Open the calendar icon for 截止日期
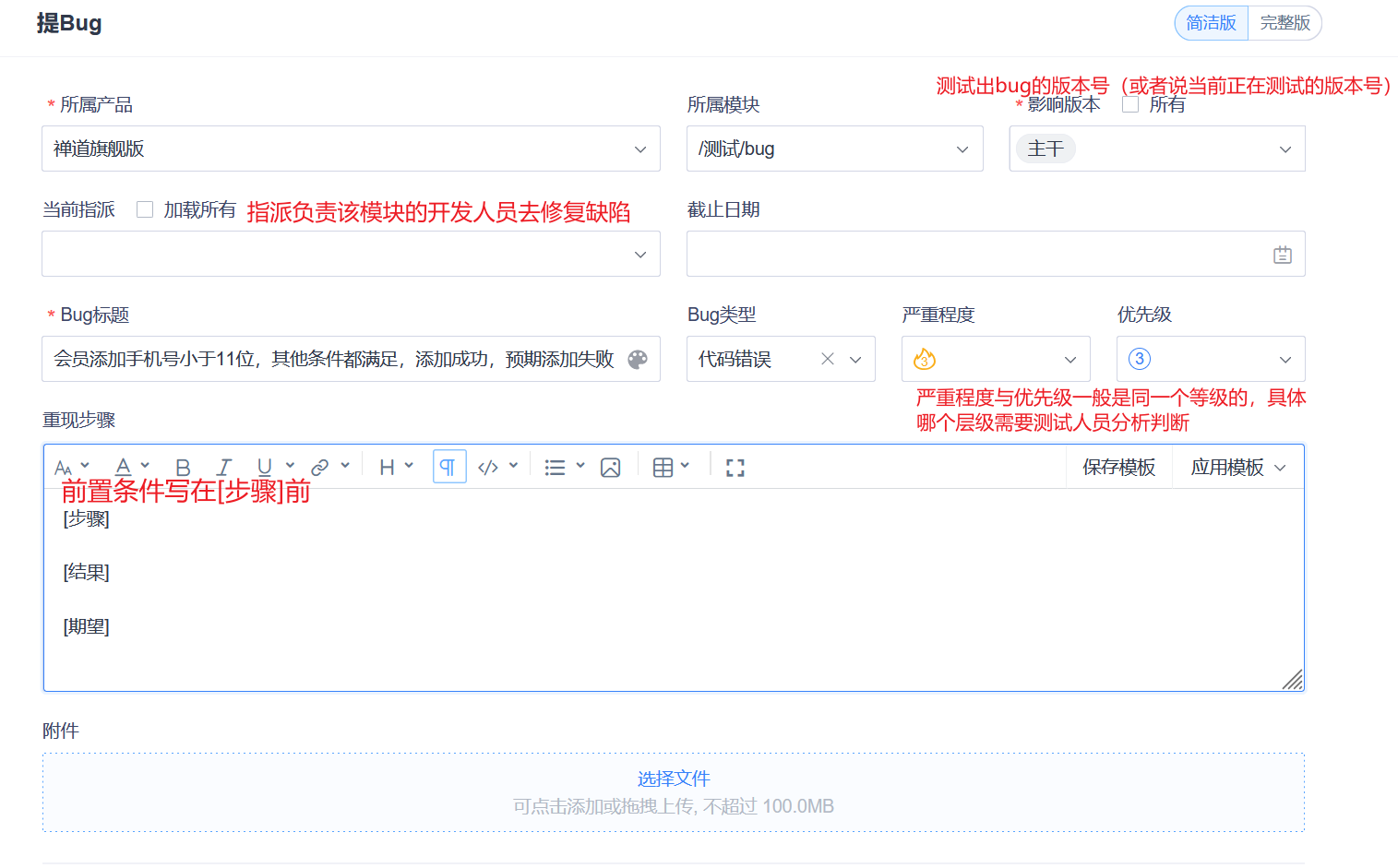The image size is (1398, 868). [1282, 255]
